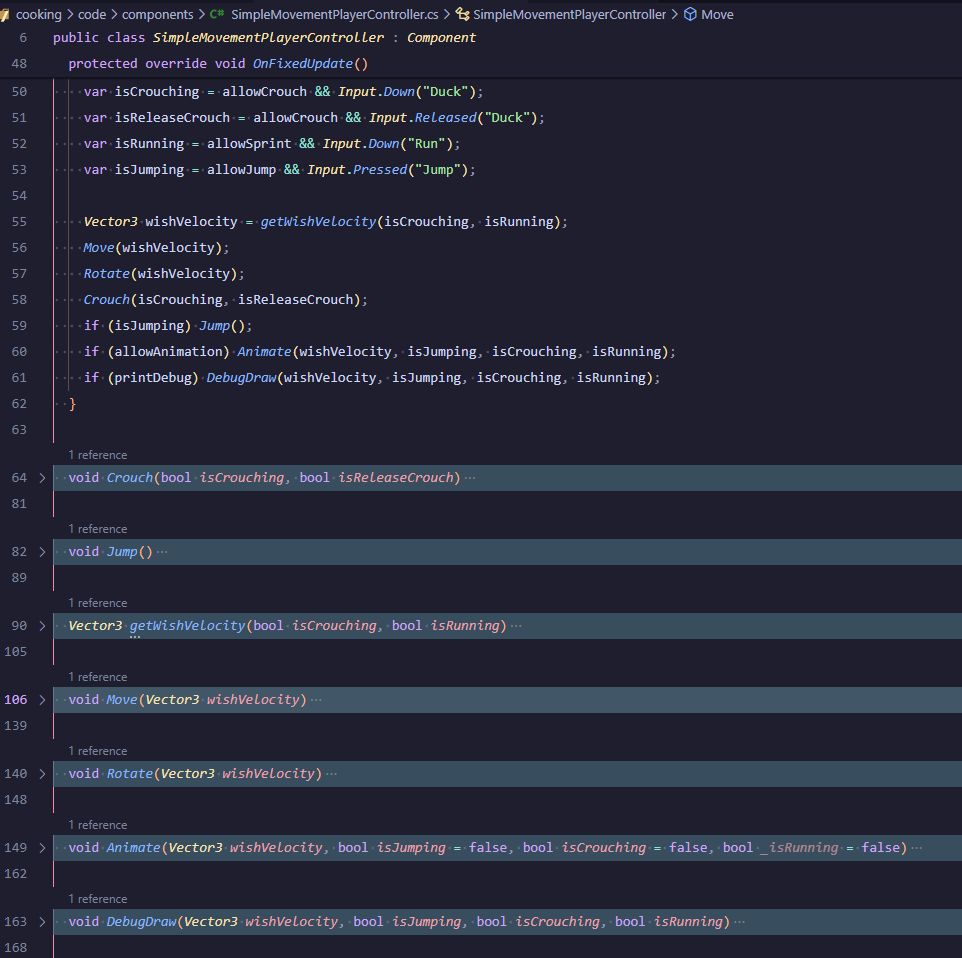Click the fold ellipsis after getWishVelocity signature
Screen dimensions: 962x958
click(x=517, y=626)
